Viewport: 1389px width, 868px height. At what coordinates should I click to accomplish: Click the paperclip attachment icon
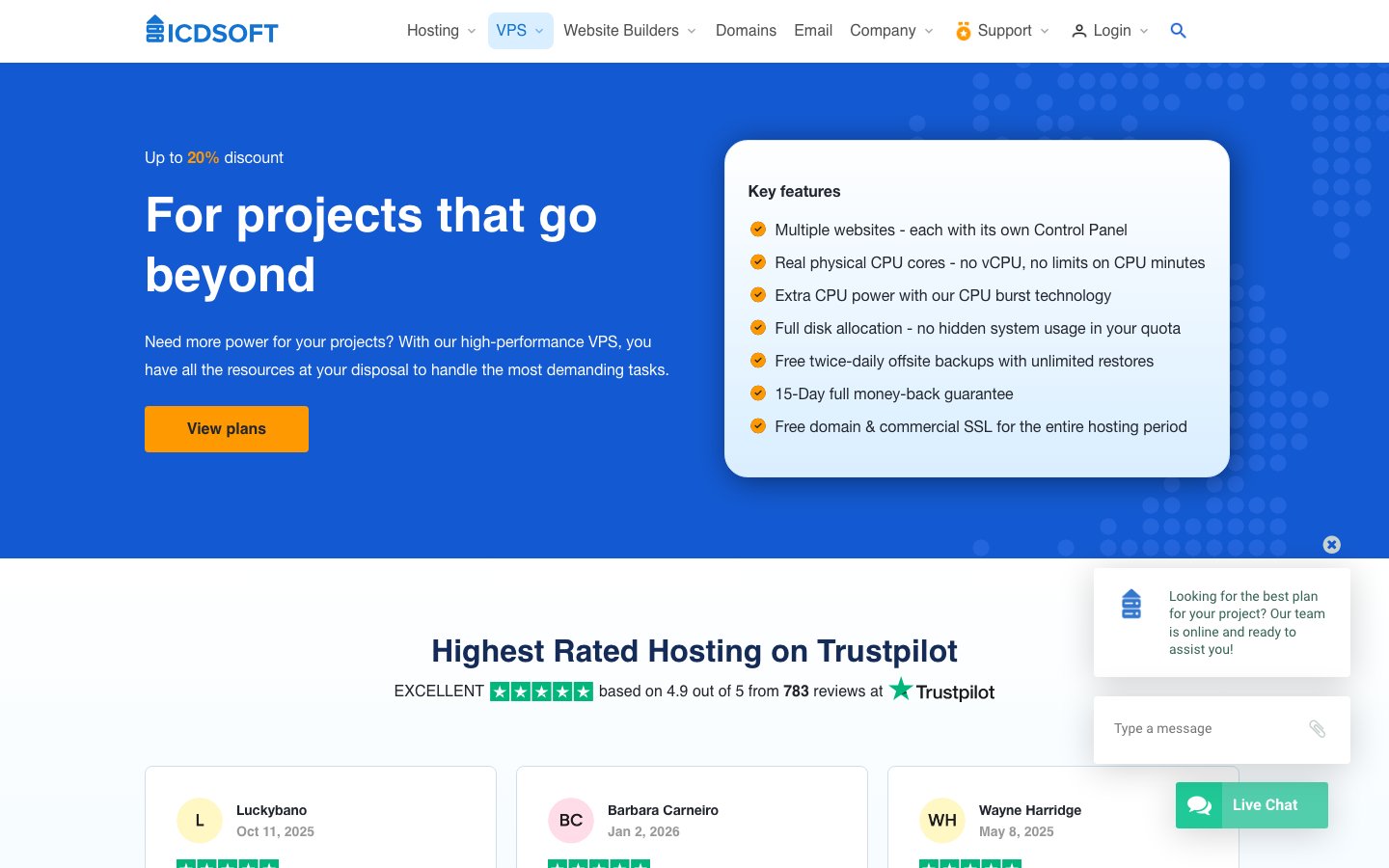point(1317,729)
